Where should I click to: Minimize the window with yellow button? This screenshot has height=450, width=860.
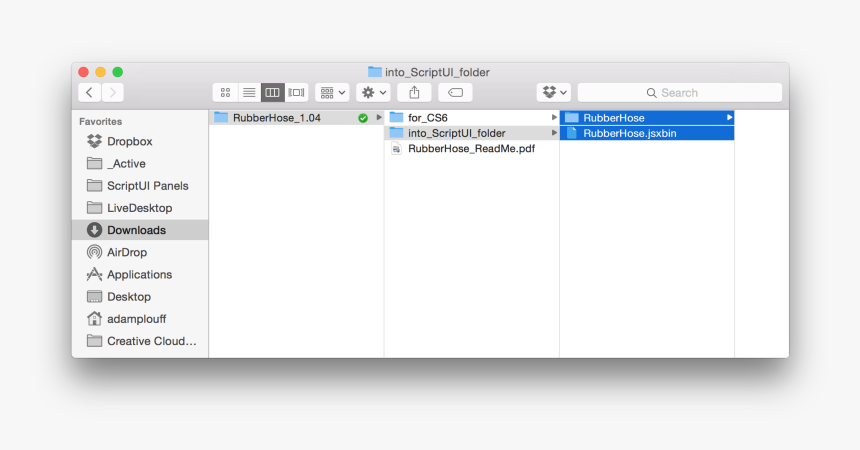100,72
